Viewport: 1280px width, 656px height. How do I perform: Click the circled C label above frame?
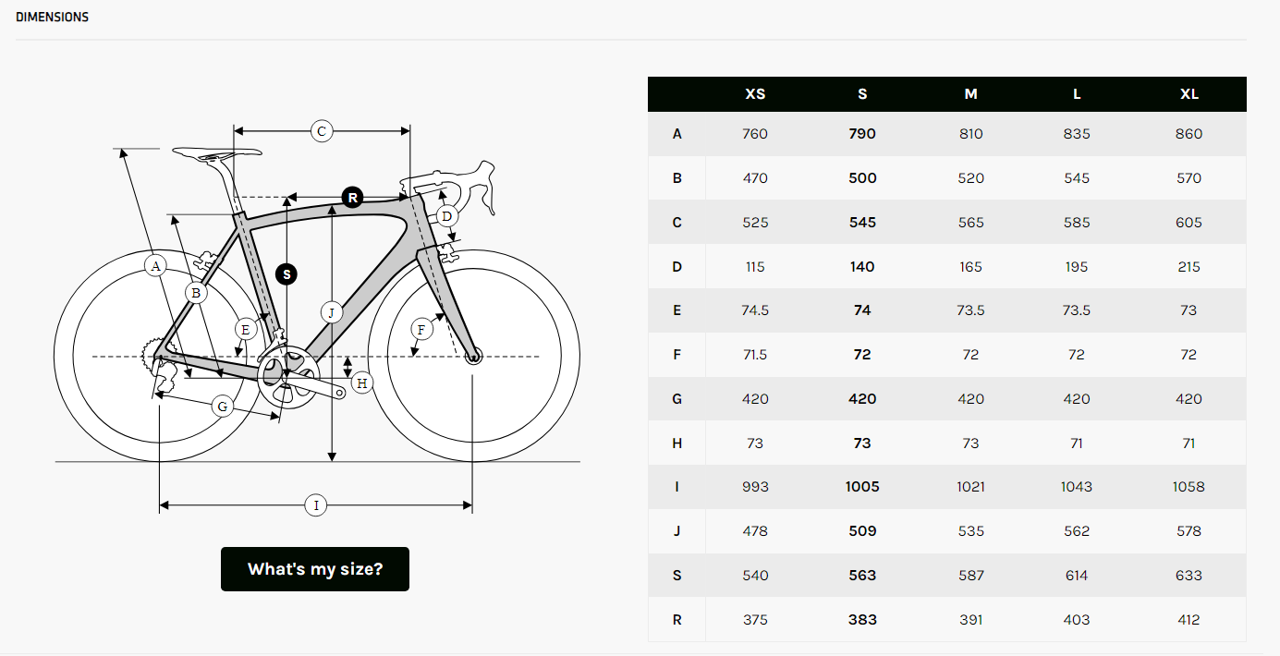click(321, 130)
